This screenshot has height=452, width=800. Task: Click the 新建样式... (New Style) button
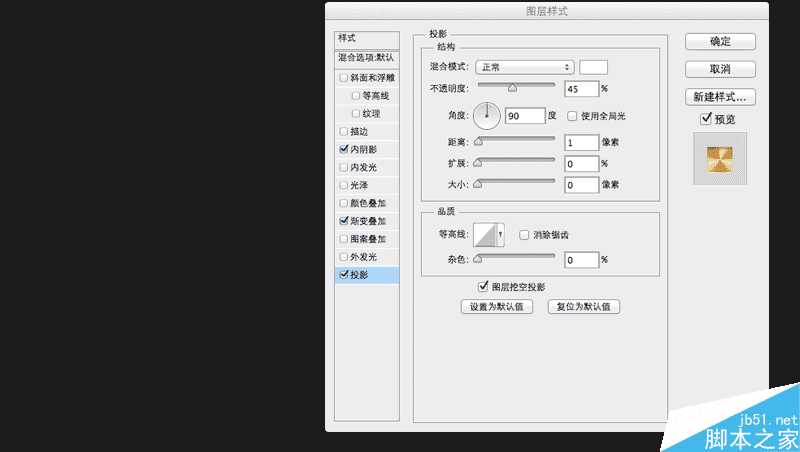point(720,97)
